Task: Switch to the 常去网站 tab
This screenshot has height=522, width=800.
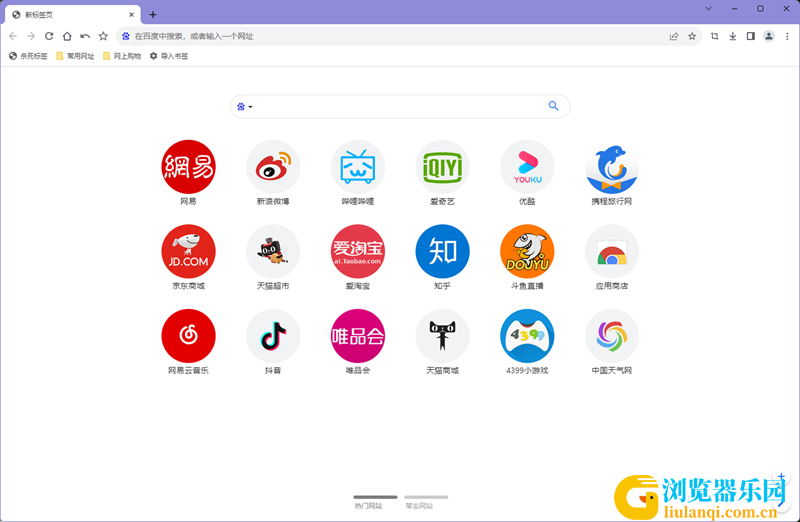Action: tap(426, 502)
